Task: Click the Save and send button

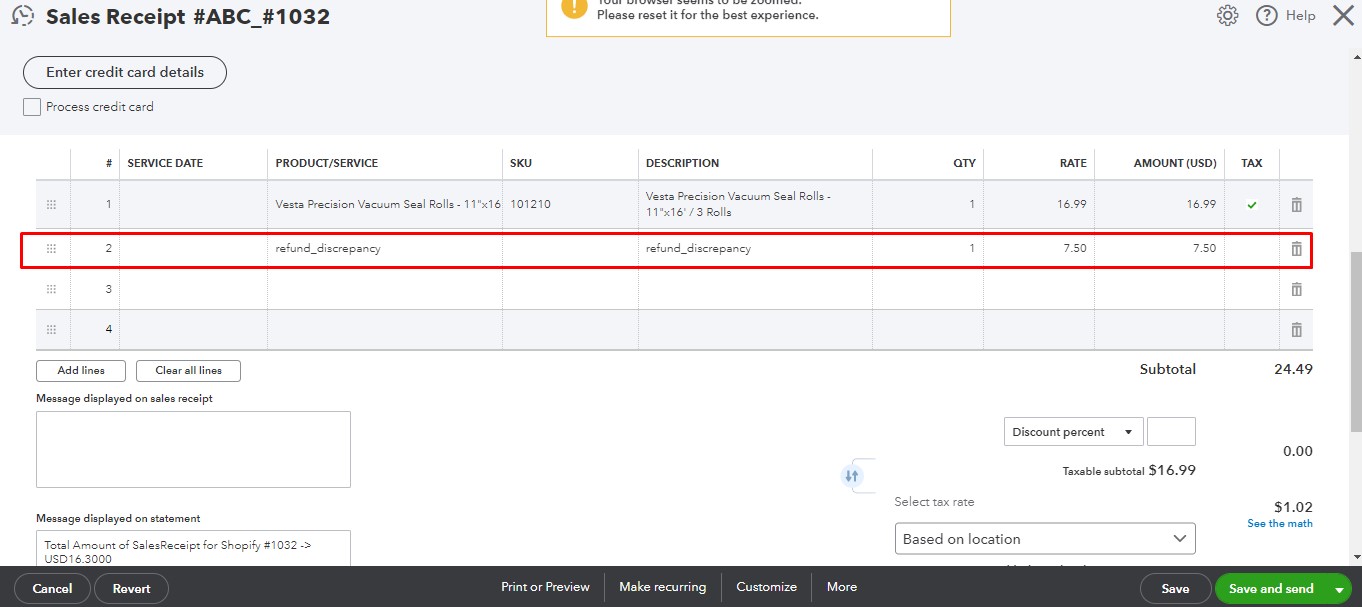Action: pyautogui.click(x=1271, y=589)
